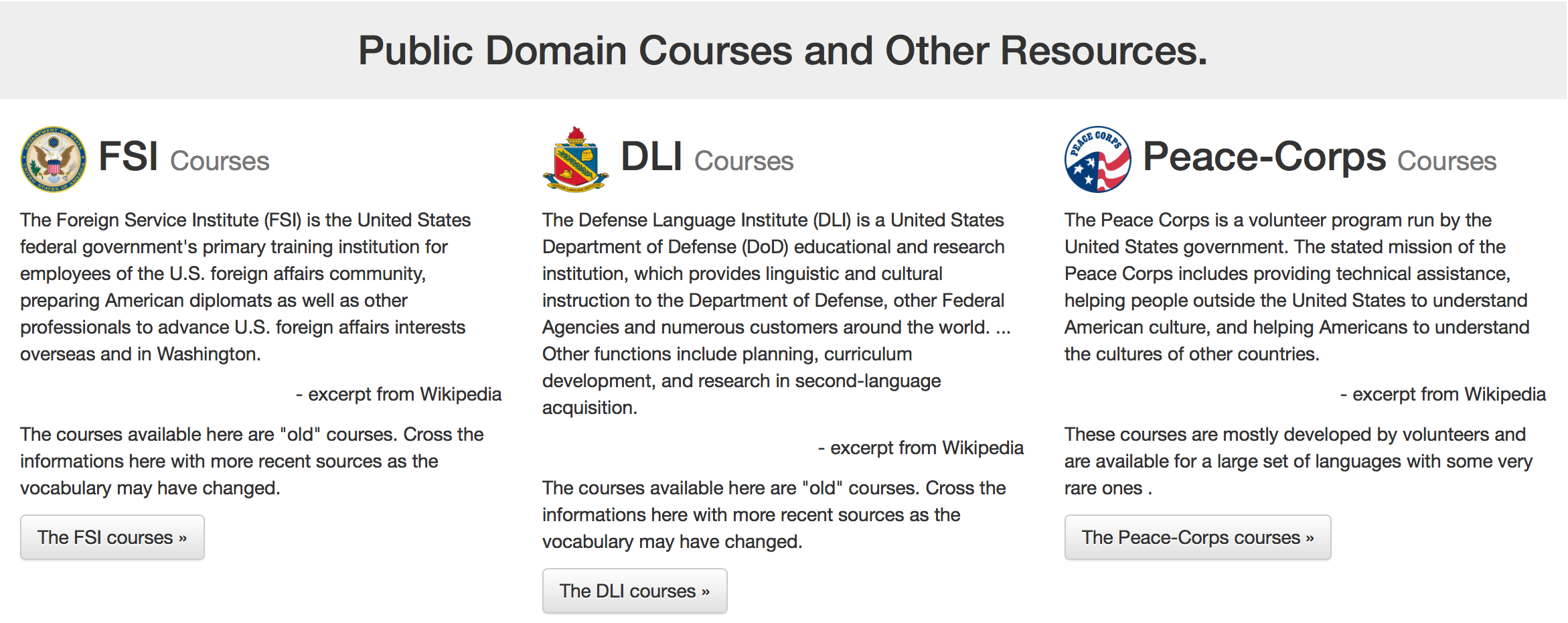1568x623 pixels.
Task: Open The Peace-Corps courses page
Action: 1197,537
